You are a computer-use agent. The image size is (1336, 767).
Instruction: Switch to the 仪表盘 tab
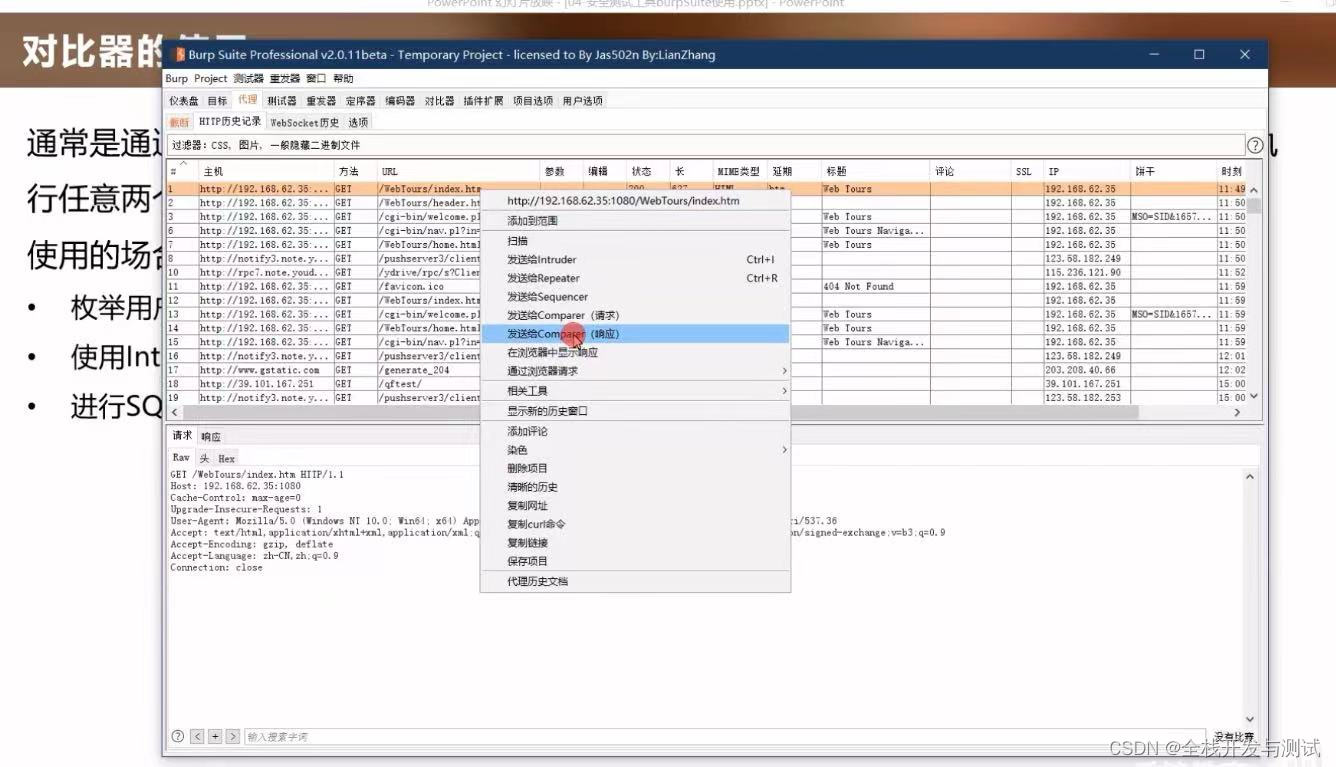point(184,101)
